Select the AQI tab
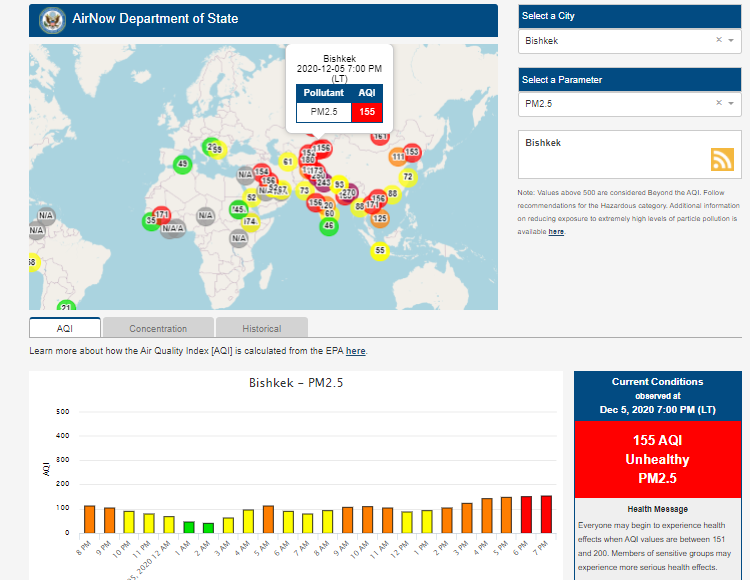The image size is (750, 580). (x=65, y=328)
